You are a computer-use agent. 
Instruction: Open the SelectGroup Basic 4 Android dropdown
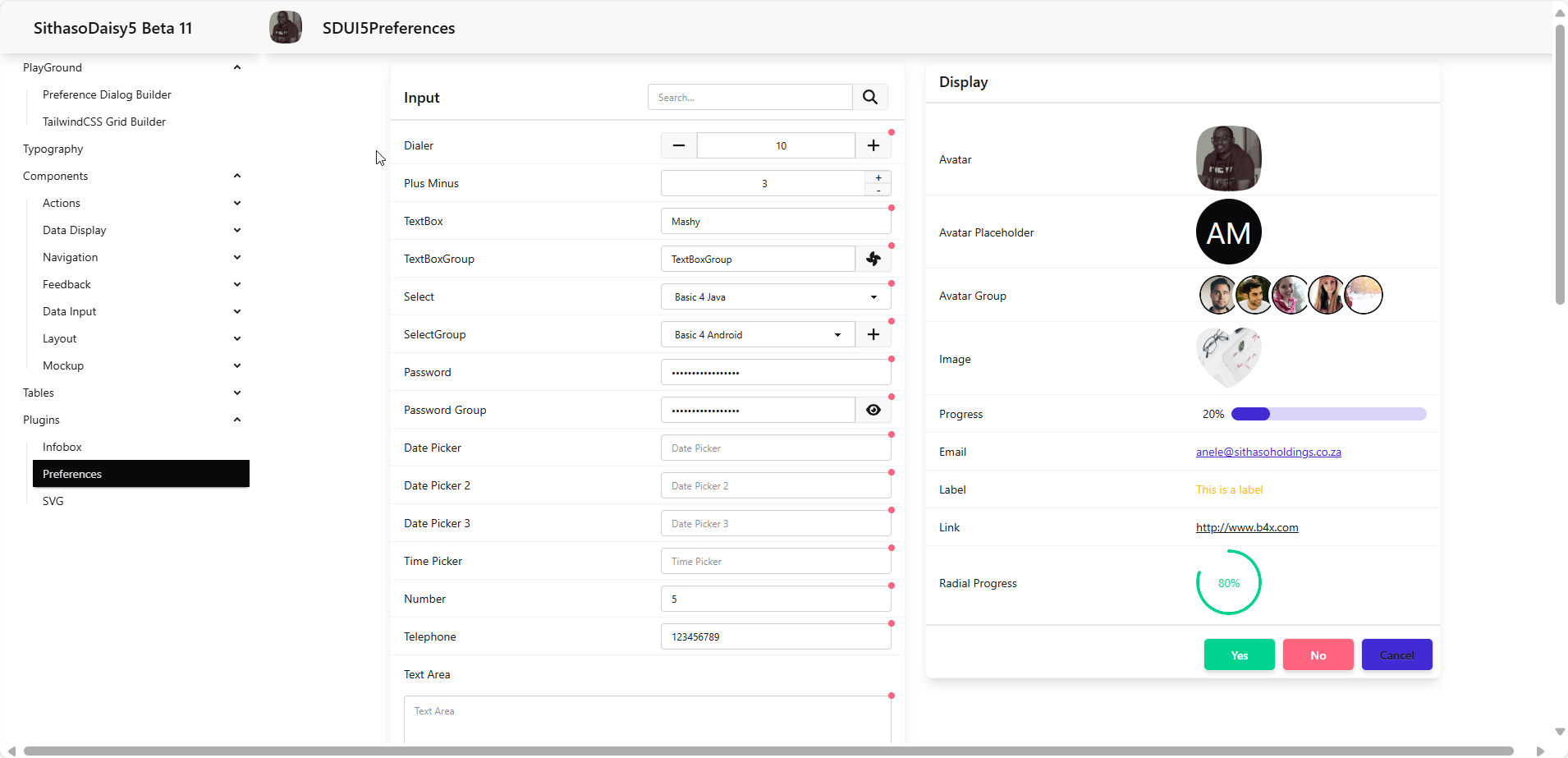757,334
